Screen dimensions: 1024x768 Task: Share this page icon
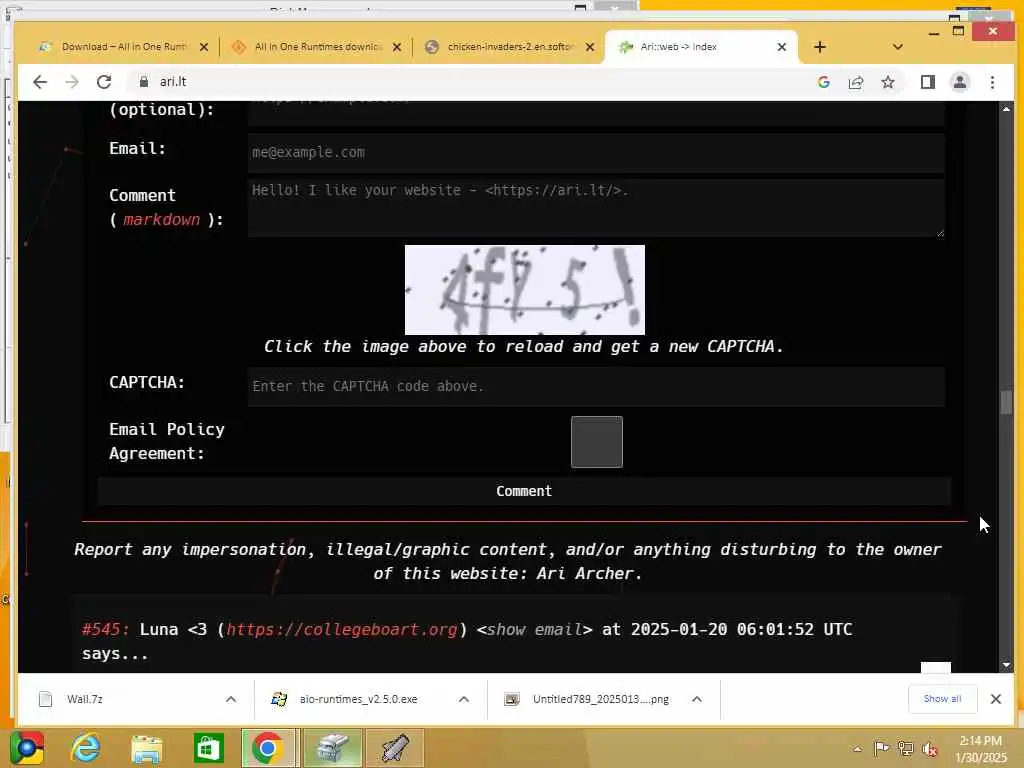856,82
